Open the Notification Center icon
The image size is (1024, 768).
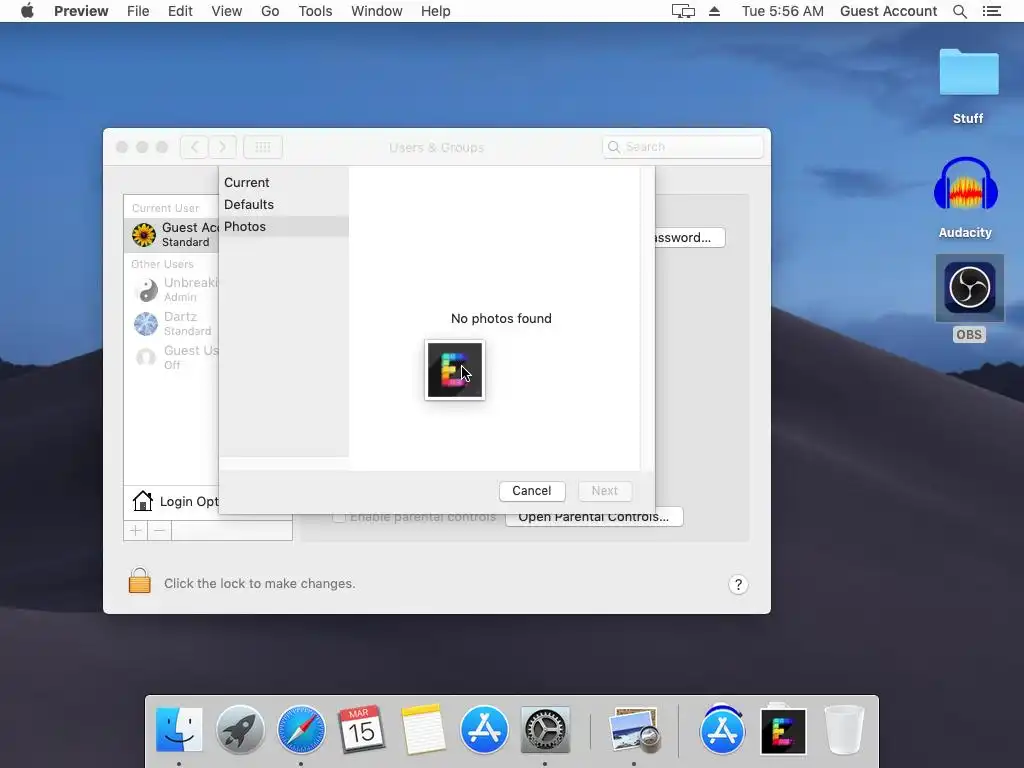pyautogui.click(x=991, y=11)
